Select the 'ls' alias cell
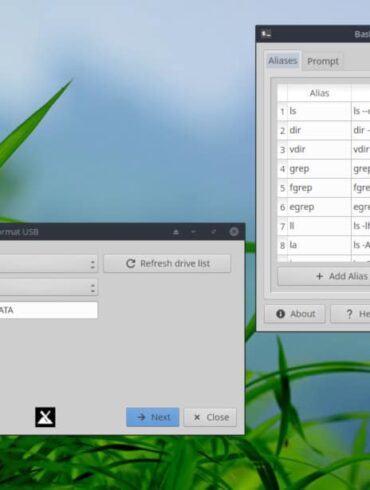Image resolution: width=370 pixels, height=490 pixels. pyautogui.click(x=319, y=111)
